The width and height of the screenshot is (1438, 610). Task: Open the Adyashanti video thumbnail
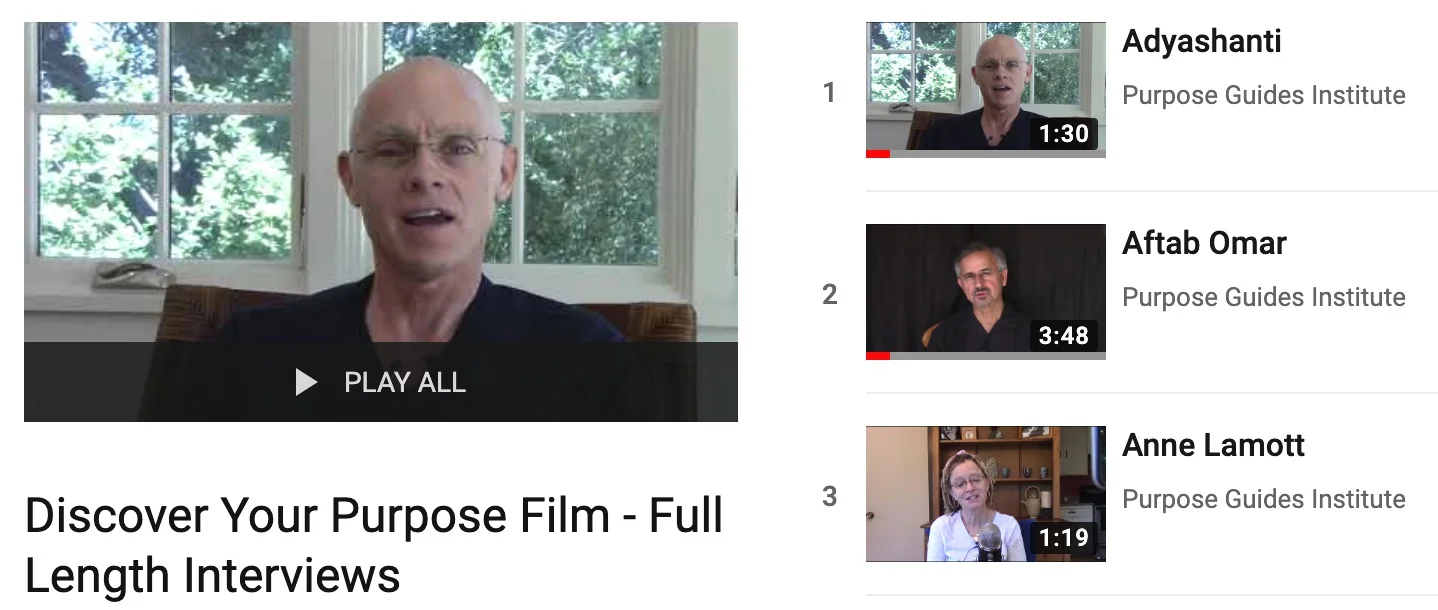(x=986, y=89)
